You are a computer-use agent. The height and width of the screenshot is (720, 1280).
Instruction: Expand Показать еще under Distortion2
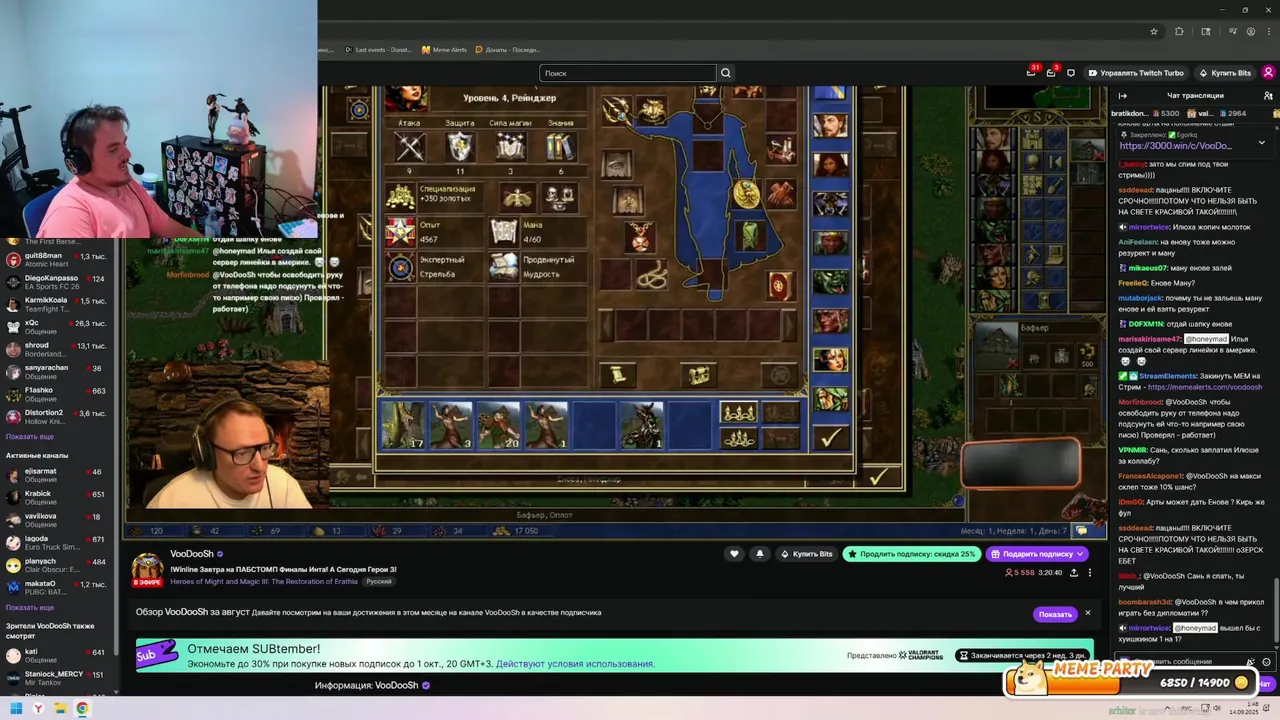coord(30,437)
